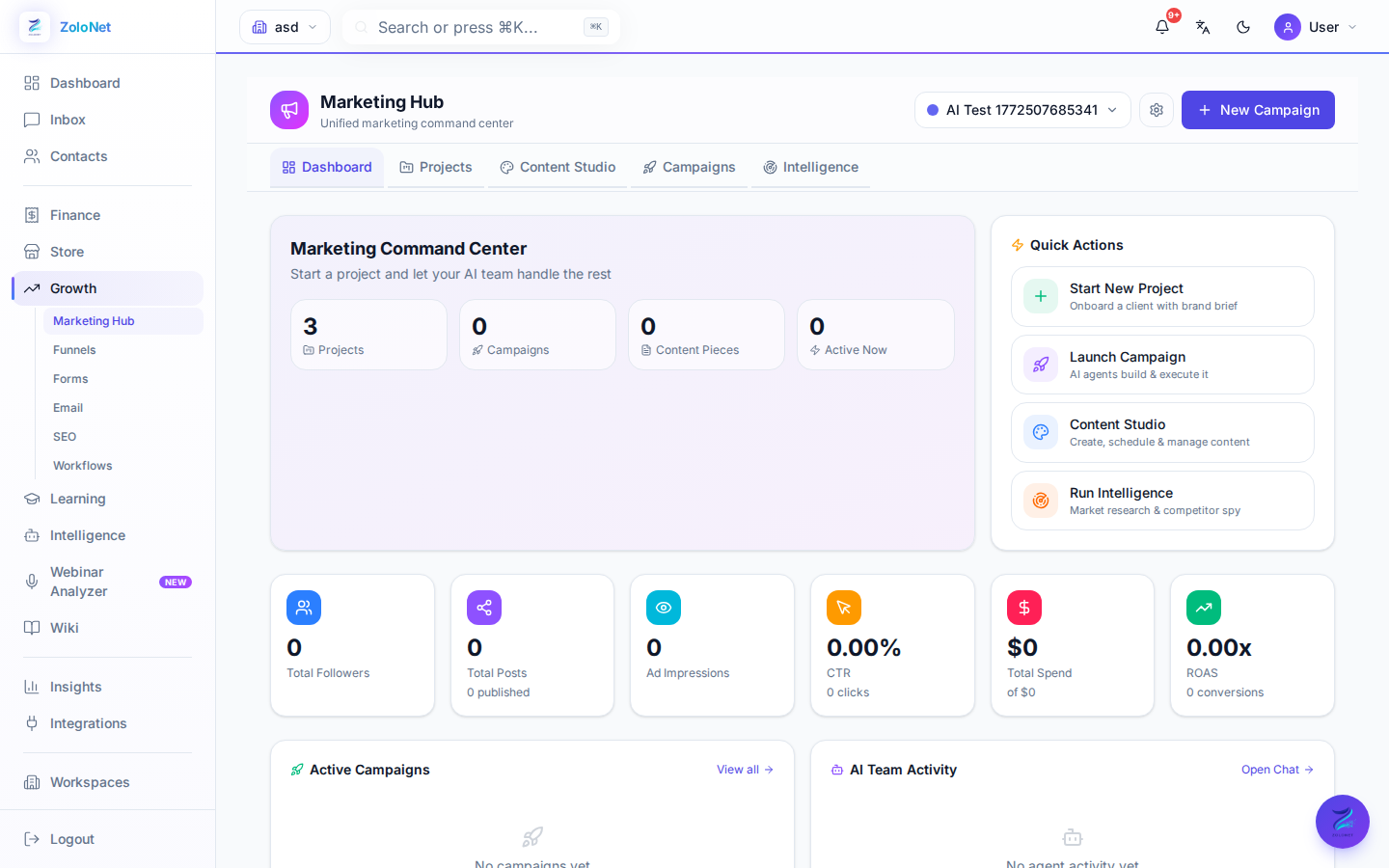Click the Total Spend dollar icon

pos(1024,608)
